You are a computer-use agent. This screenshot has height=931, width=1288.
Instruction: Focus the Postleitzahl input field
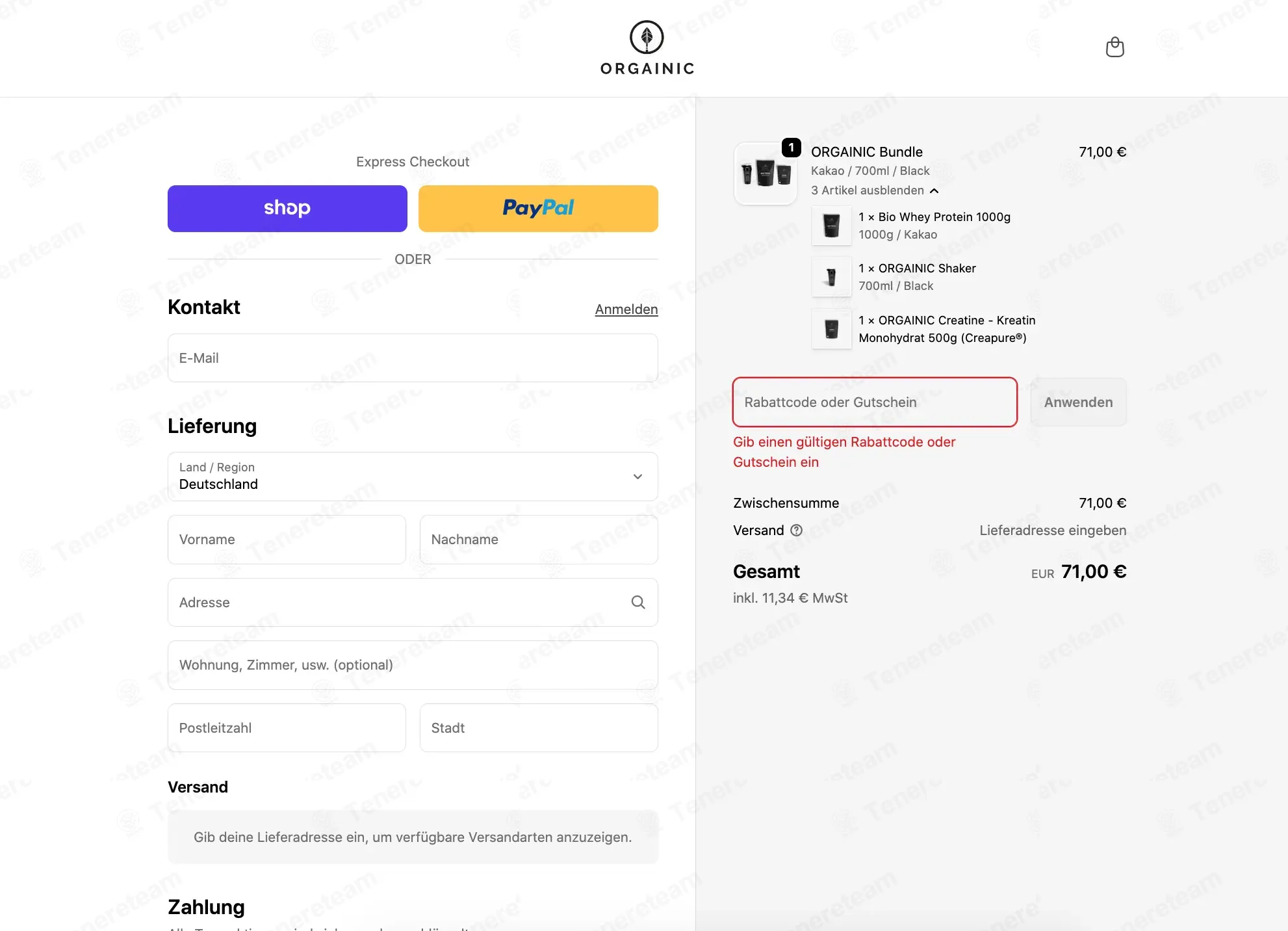point(287,728)
